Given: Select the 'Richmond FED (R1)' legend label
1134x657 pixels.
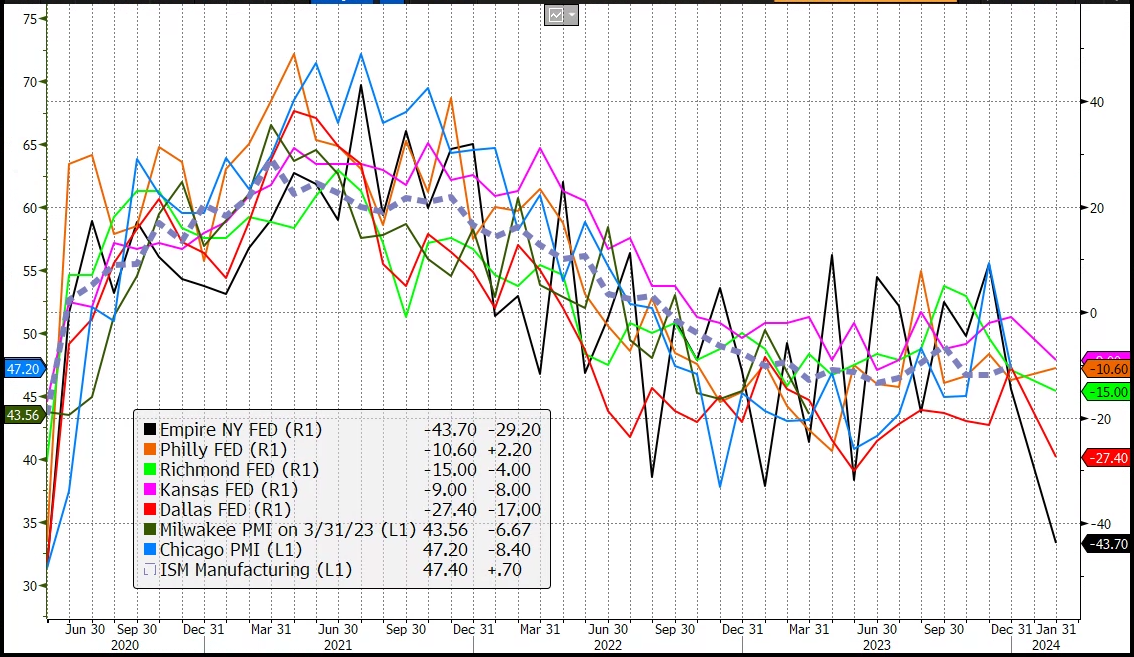Looking at the screenshot, I should tap(239, 470).
